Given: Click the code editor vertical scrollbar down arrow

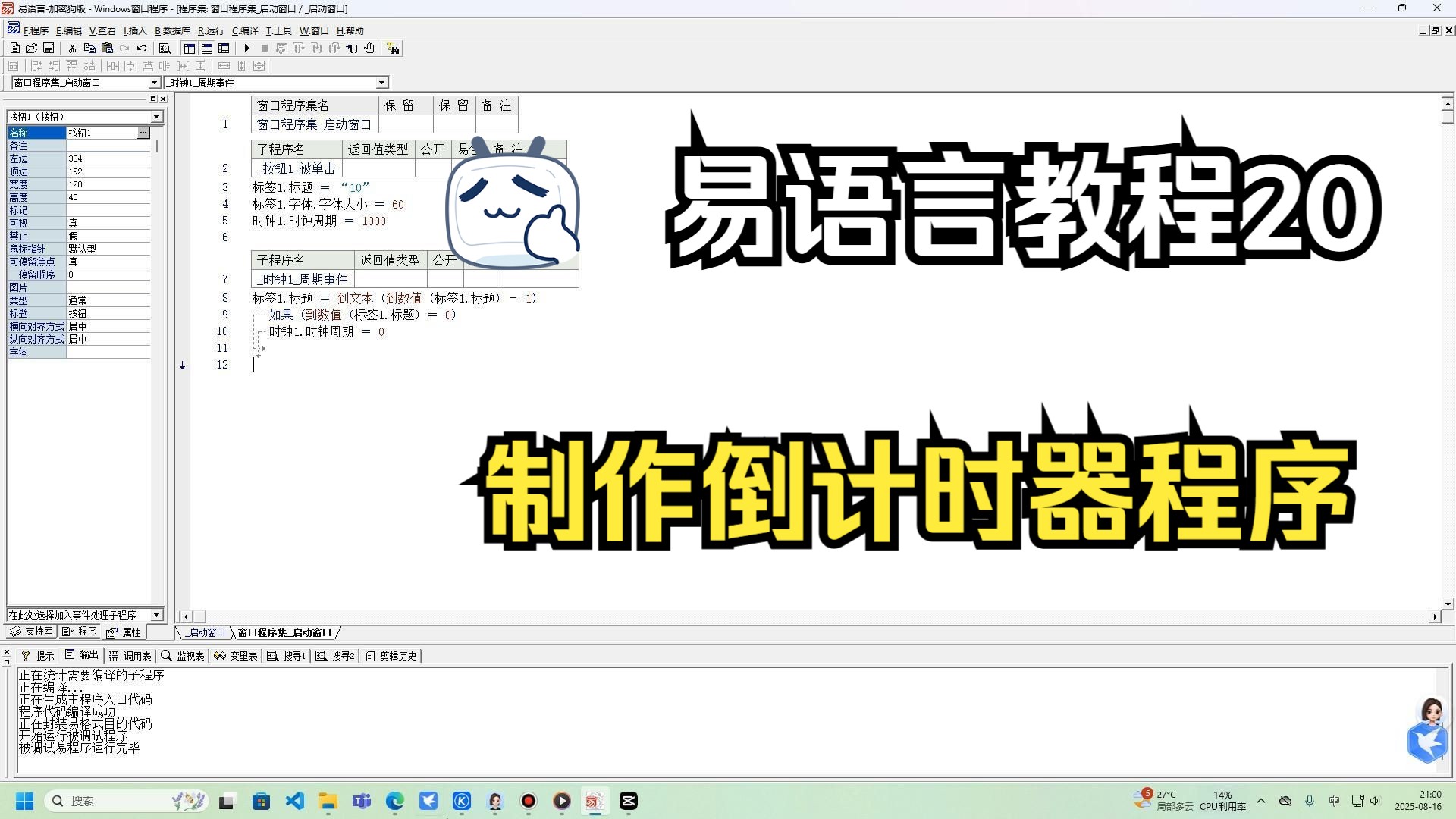Looking at the screenshot, I should (1448, 604).
